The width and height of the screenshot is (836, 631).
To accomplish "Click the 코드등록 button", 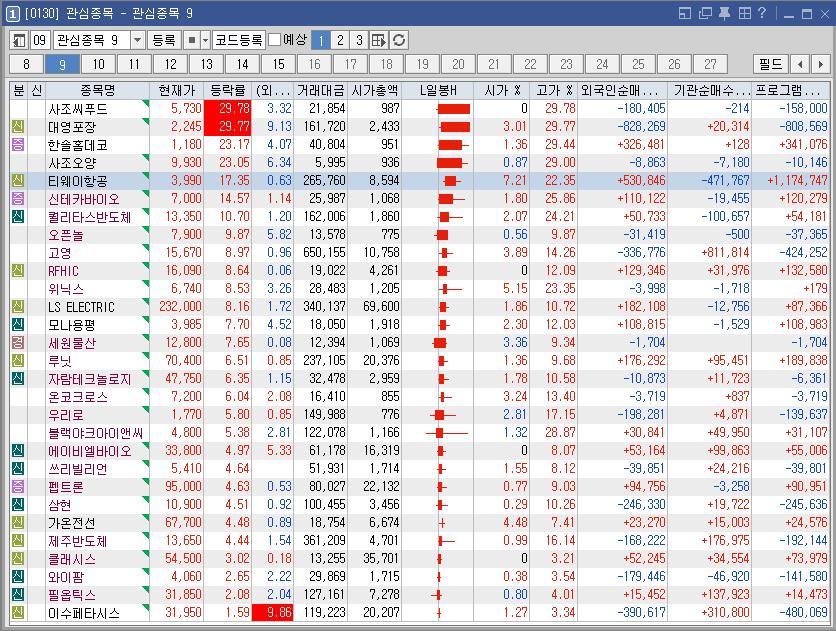I will click(x=238, y=41).
